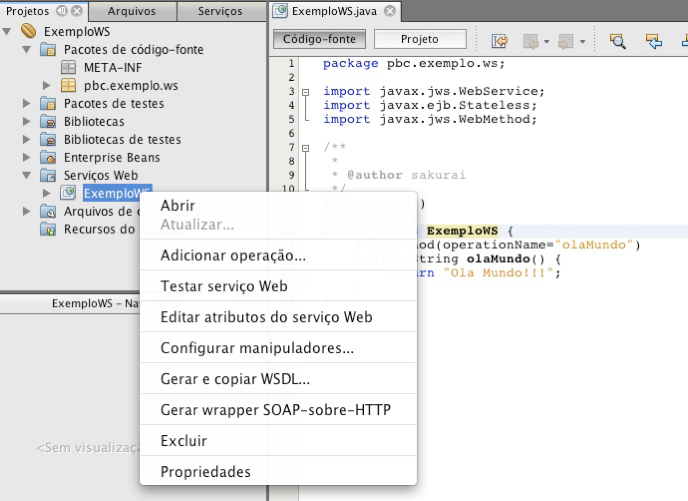
Task: Click Recursos do servidor folder icon
Action: tap(48, 229)
